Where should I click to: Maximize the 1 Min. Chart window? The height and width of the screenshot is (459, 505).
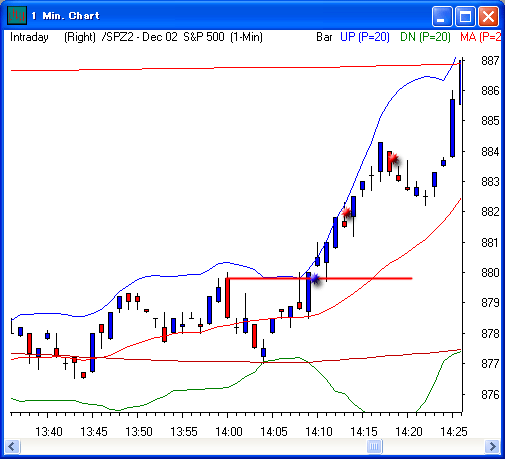pos(465,16)
